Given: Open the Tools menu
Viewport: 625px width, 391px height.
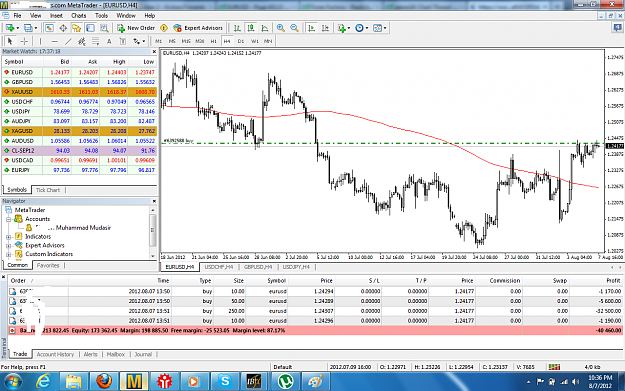Looking at the screenshot, I should [101, 16].
